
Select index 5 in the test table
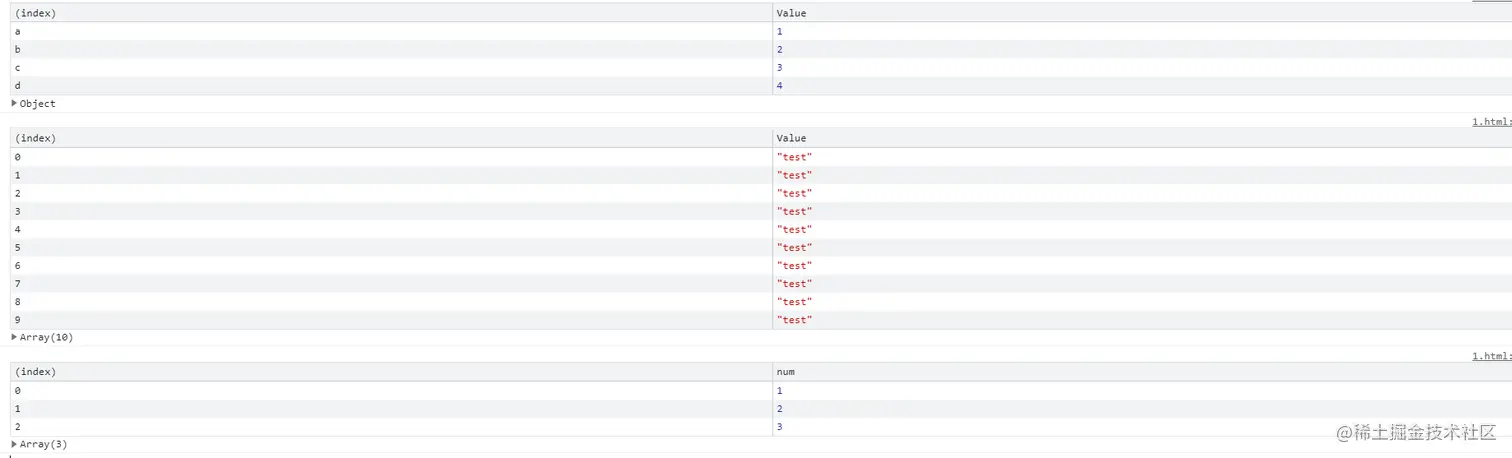click(x=17, y=247)
